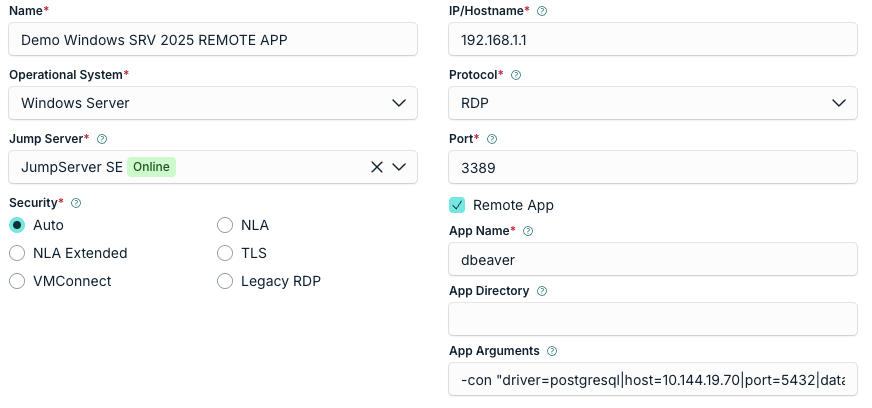
Task: Click the Port field showing 3389
Action: pos(653,167)
